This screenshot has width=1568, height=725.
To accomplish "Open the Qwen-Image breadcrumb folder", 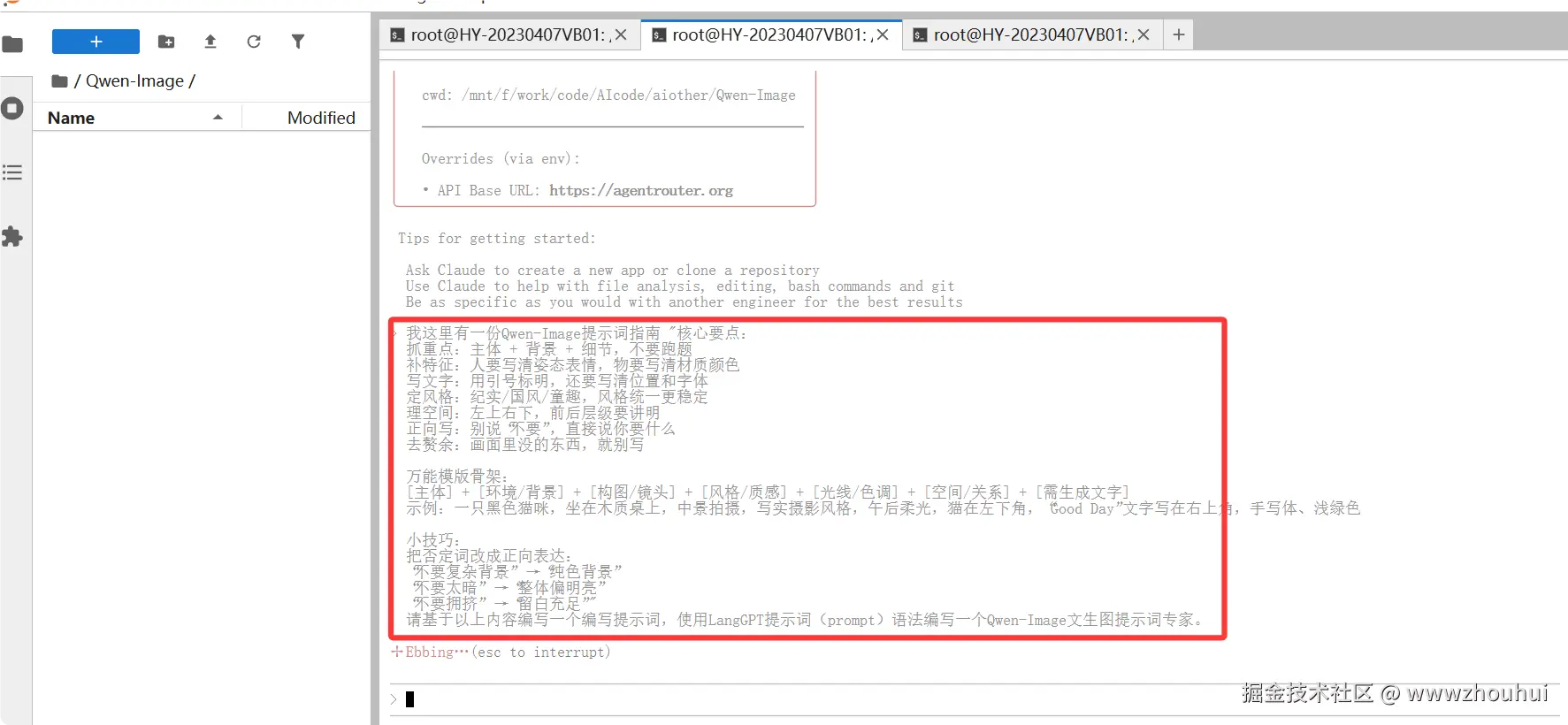I will coord(134,81).
